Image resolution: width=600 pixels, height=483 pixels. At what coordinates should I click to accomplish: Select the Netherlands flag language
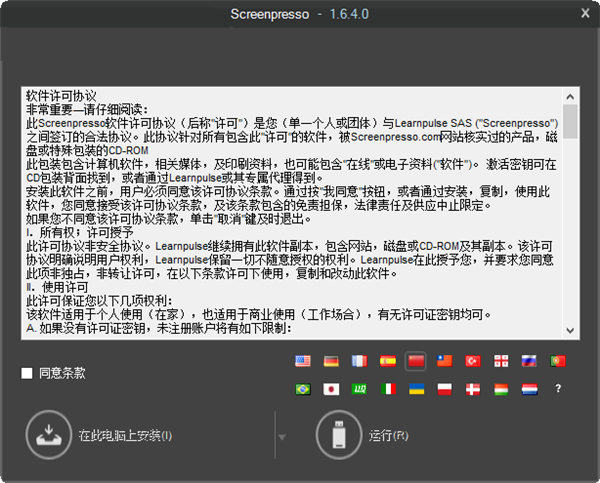(x=529, y=389)
